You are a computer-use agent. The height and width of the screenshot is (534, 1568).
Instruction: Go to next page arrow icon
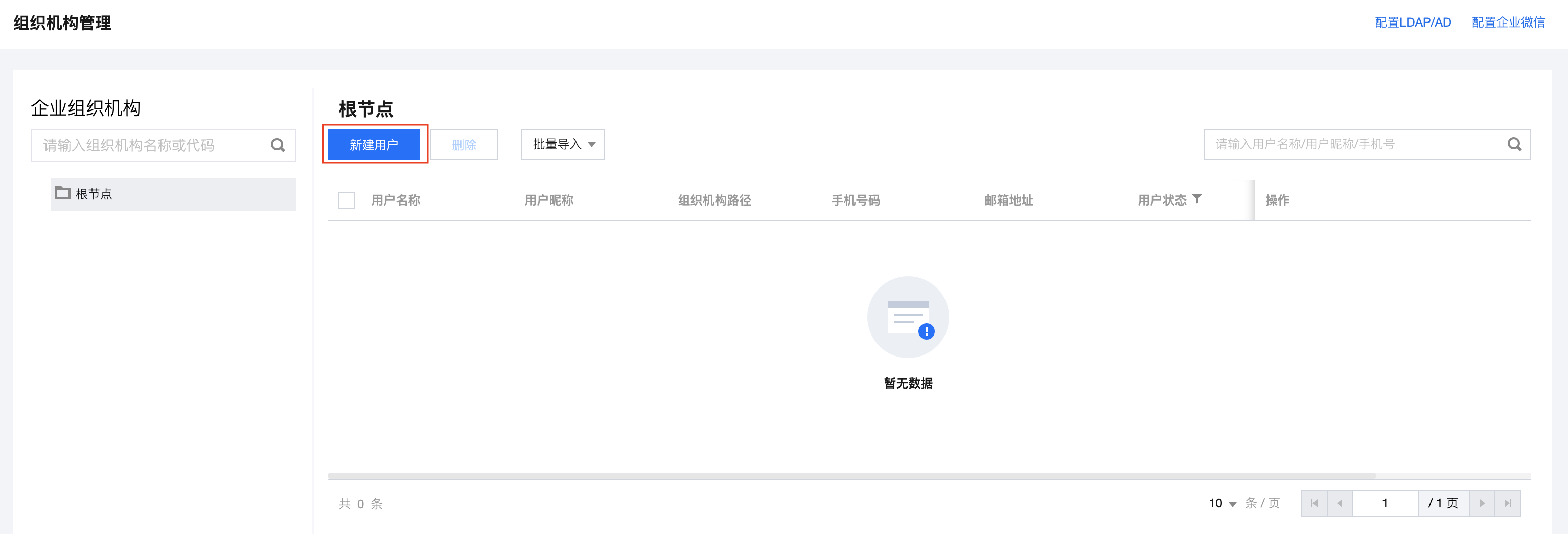point(1482,503)
